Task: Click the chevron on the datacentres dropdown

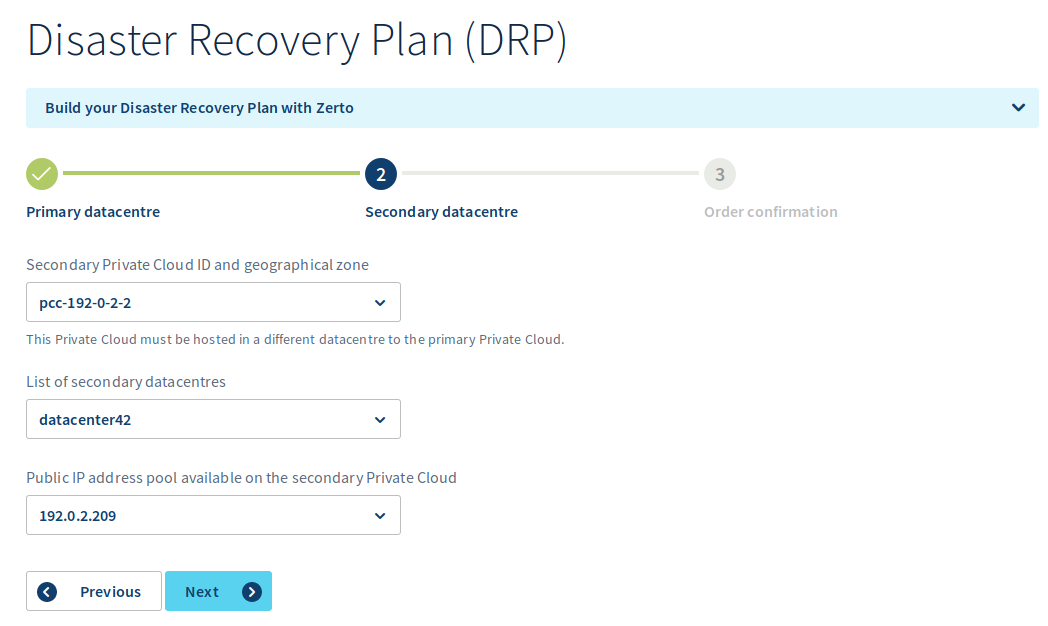Action: 380,419
